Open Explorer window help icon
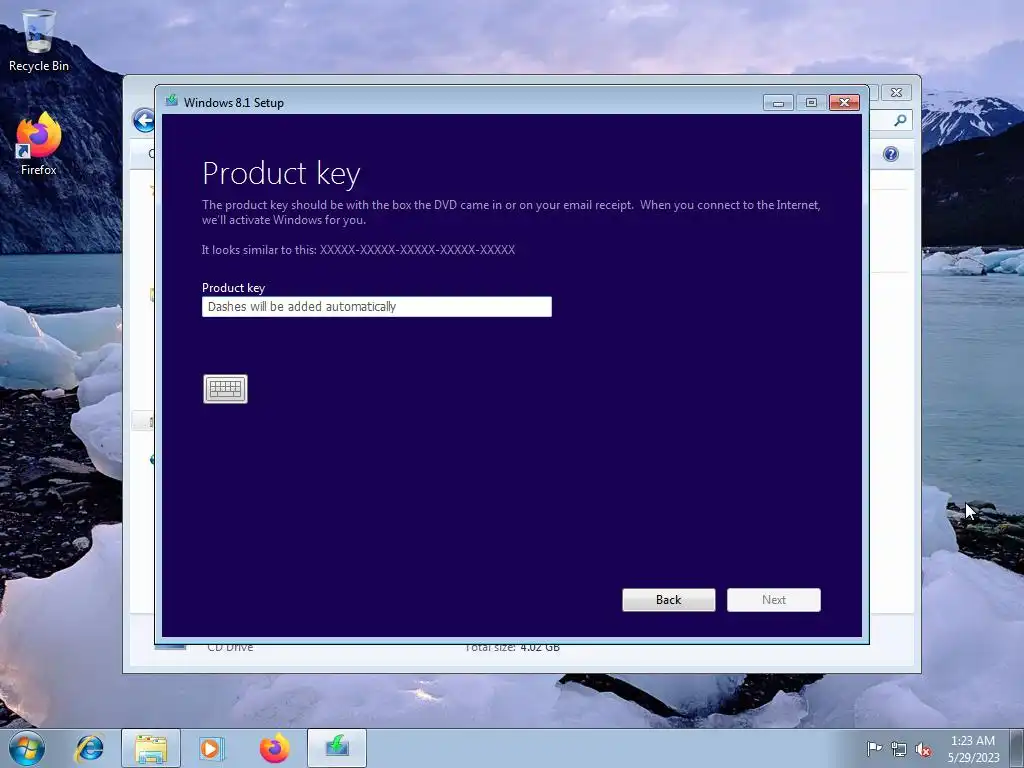Image resolution: width=1024 pixels, height=768 pixels. click(891, 154)
